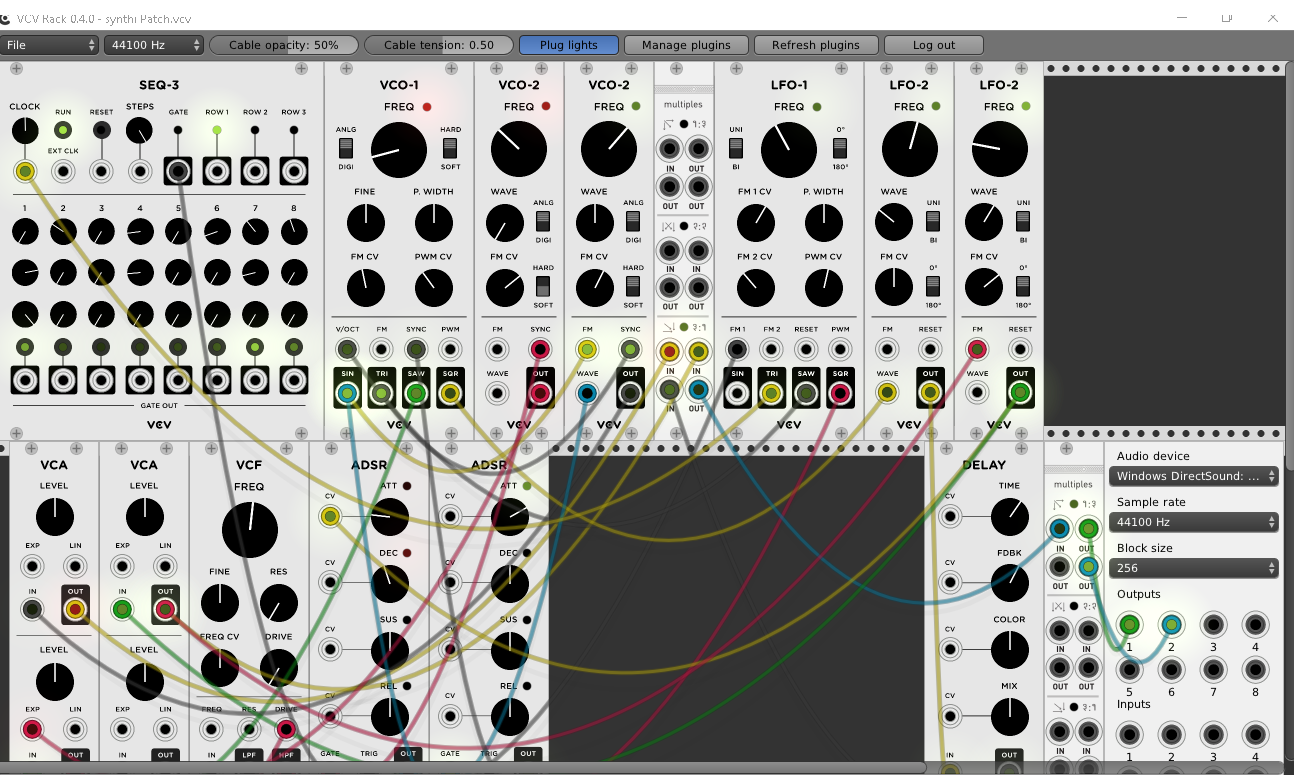Click the Cable tension slider
The image size is (1294, 775).
pyautogui.click(x=439, y=45)
